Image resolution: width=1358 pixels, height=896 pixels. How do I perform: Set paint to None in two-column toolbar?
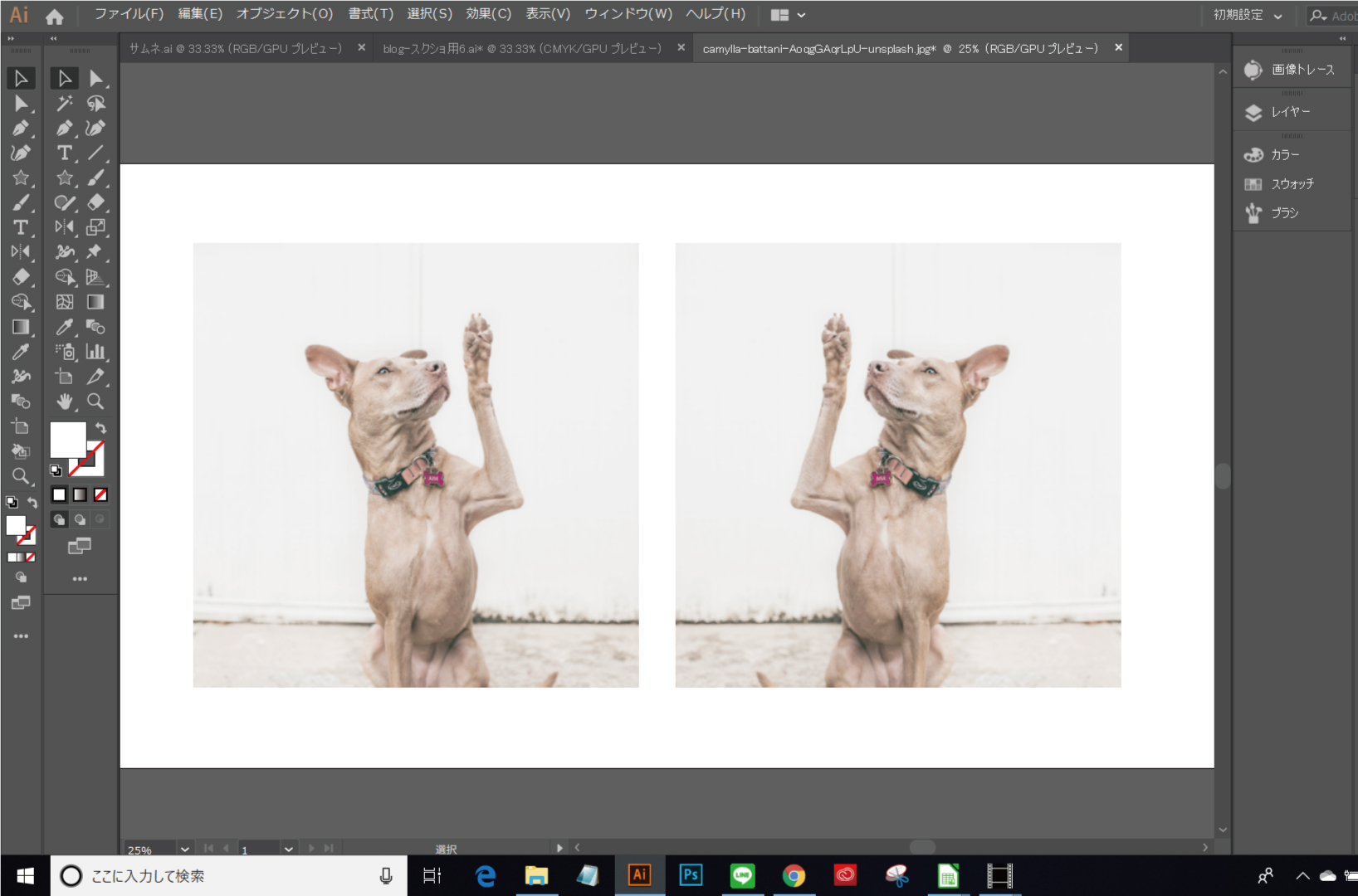coord(100,494)
